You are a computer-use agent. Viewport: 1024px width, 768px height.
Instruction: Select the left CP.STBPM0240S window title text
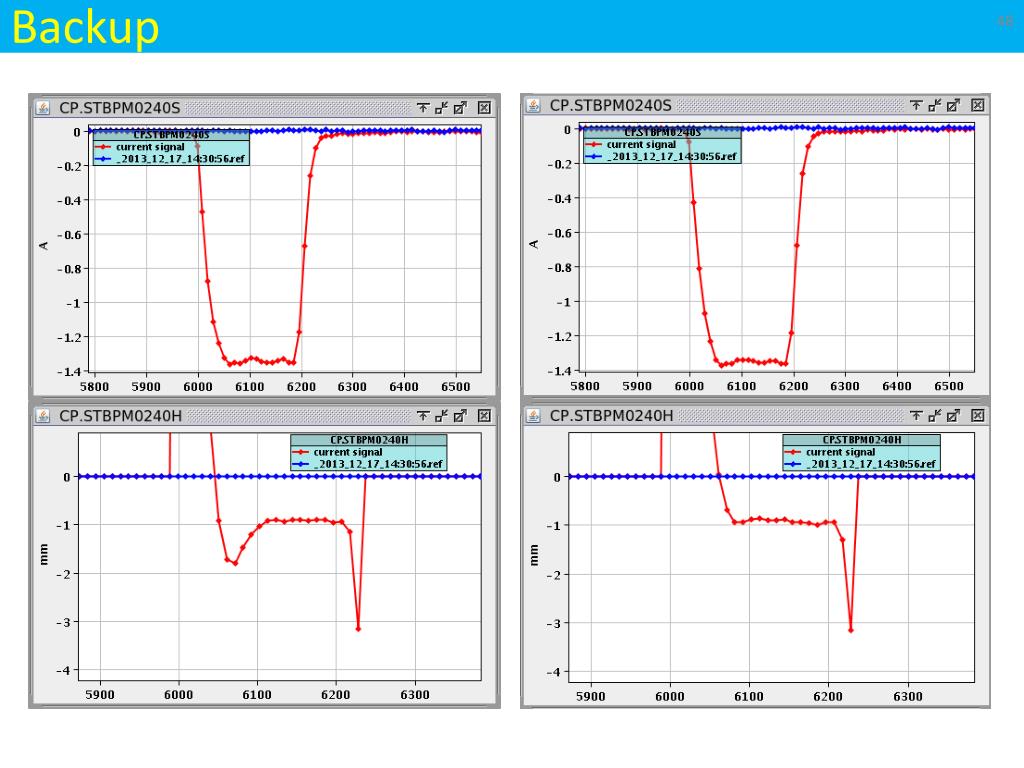tap(120, 108)
